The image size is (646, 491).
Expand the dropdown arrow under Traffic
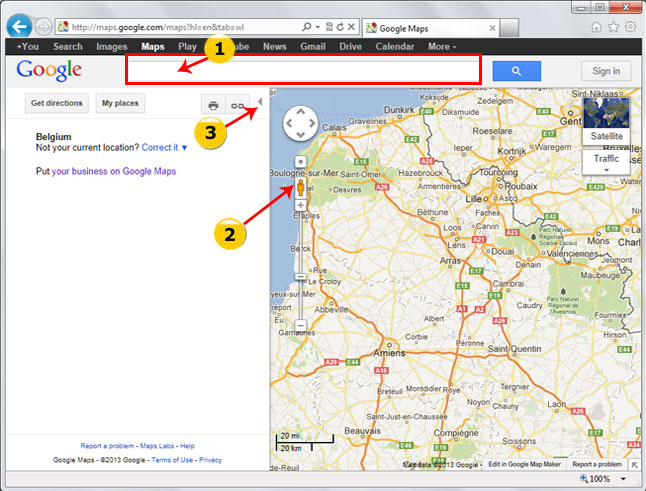click(606, 170)
